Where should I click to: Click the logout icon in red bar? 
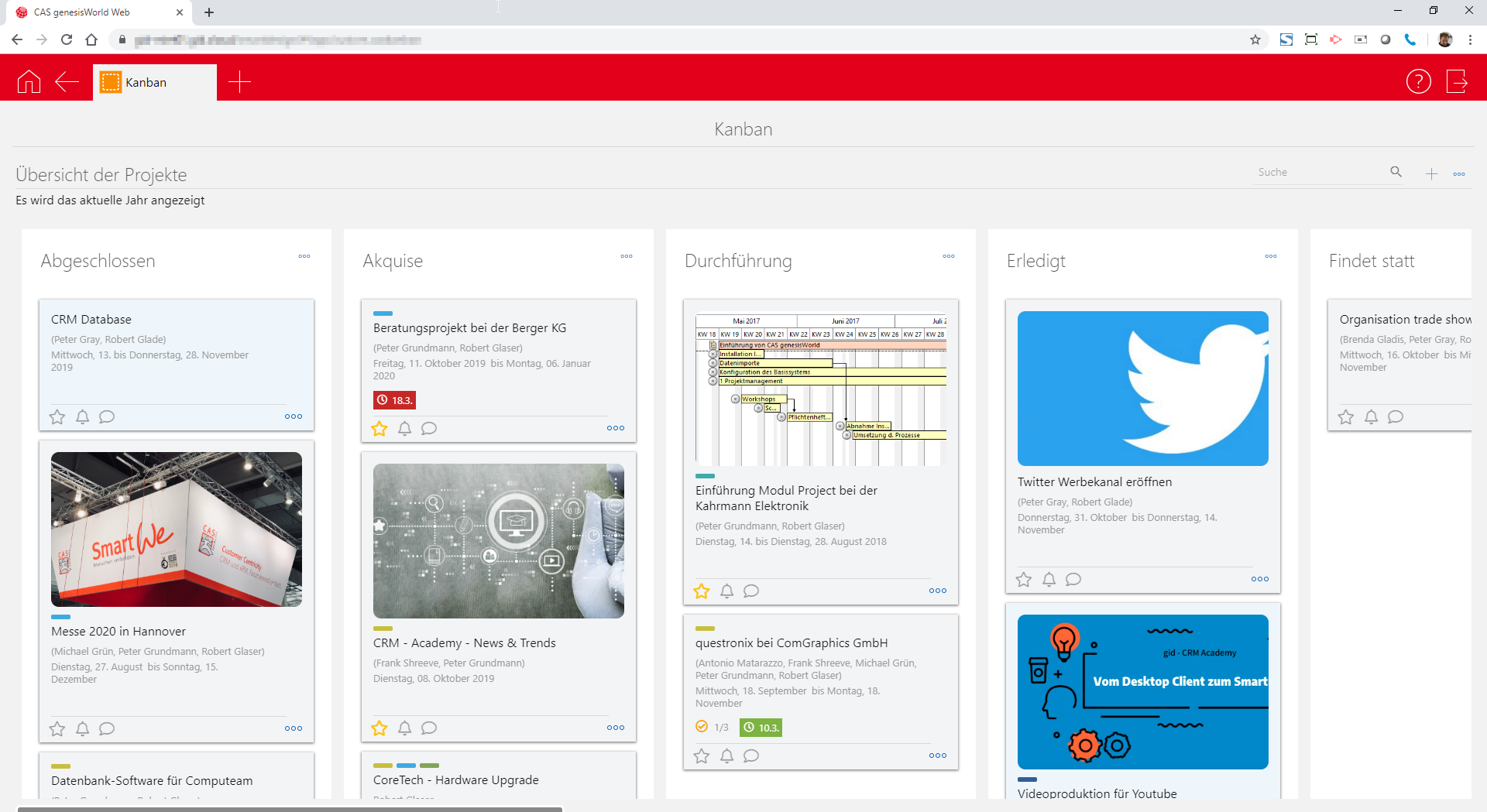pyautogui.click(x=1458, y=81)
